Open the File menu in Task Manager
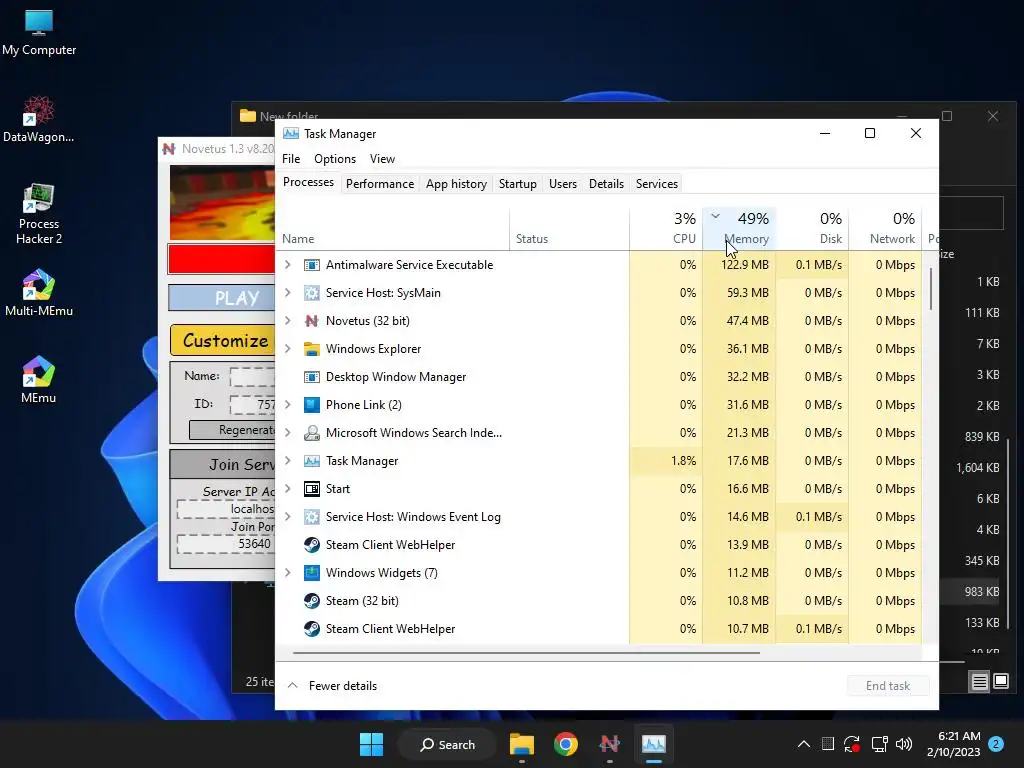Image resolution: width=1024 pixels, height=768 pixels. point(291,159)
